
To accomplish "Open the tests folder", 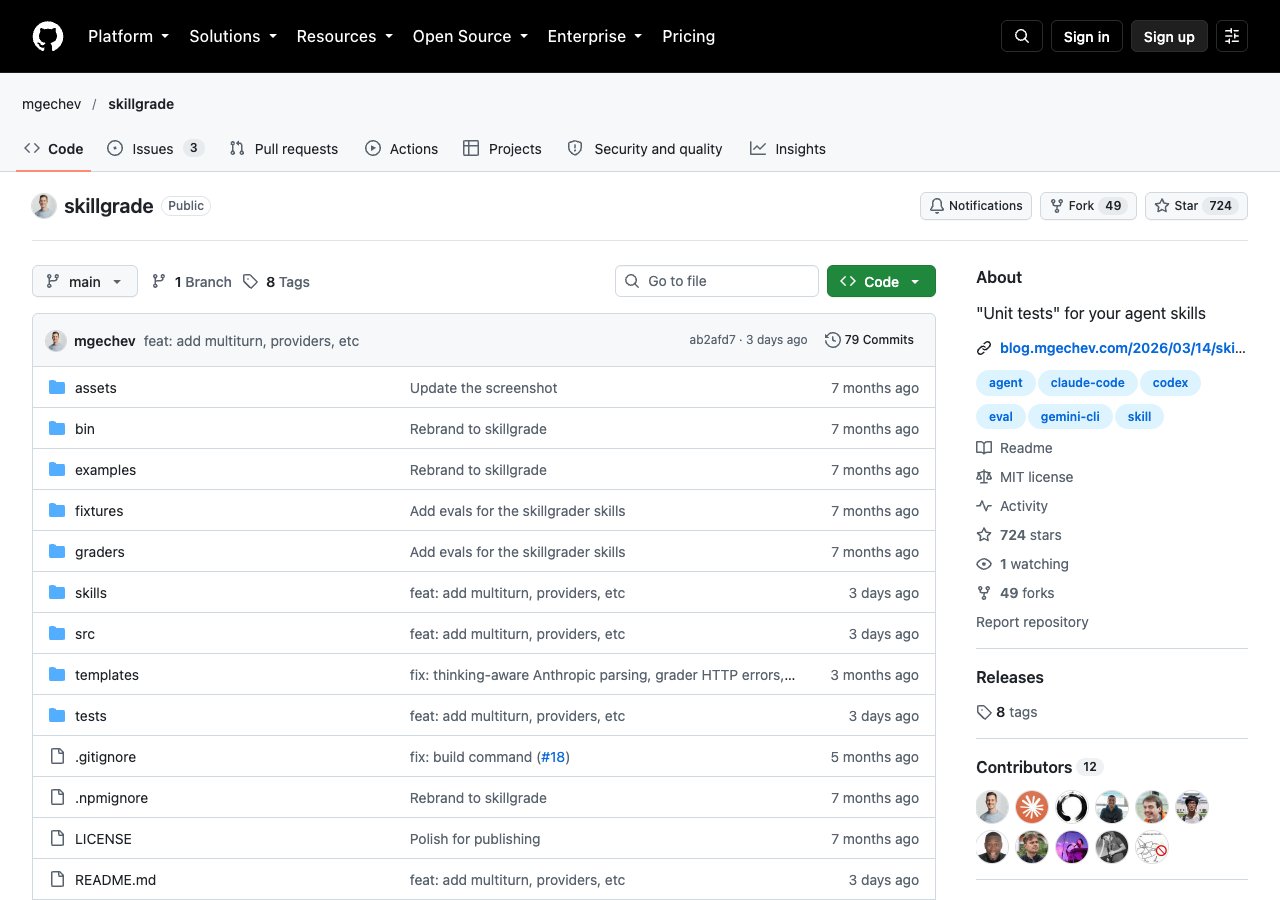I will click(91, 716).
